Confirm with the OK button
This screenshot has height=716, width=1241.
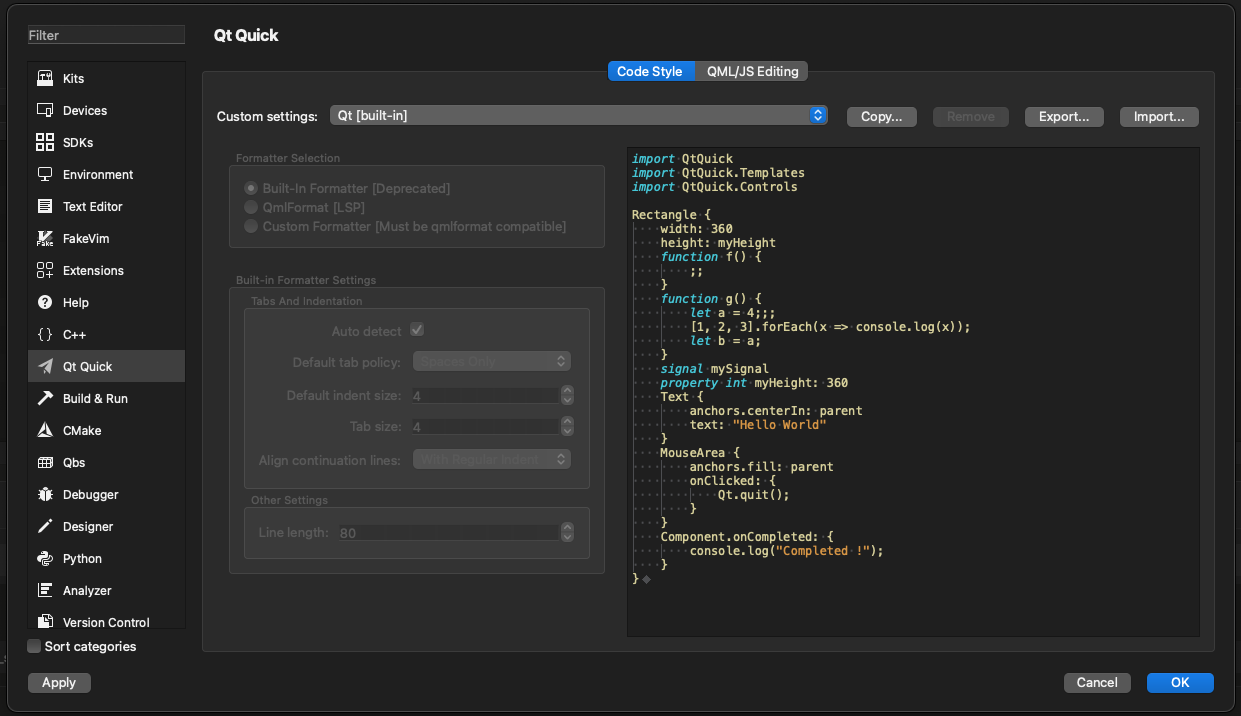1180,682
